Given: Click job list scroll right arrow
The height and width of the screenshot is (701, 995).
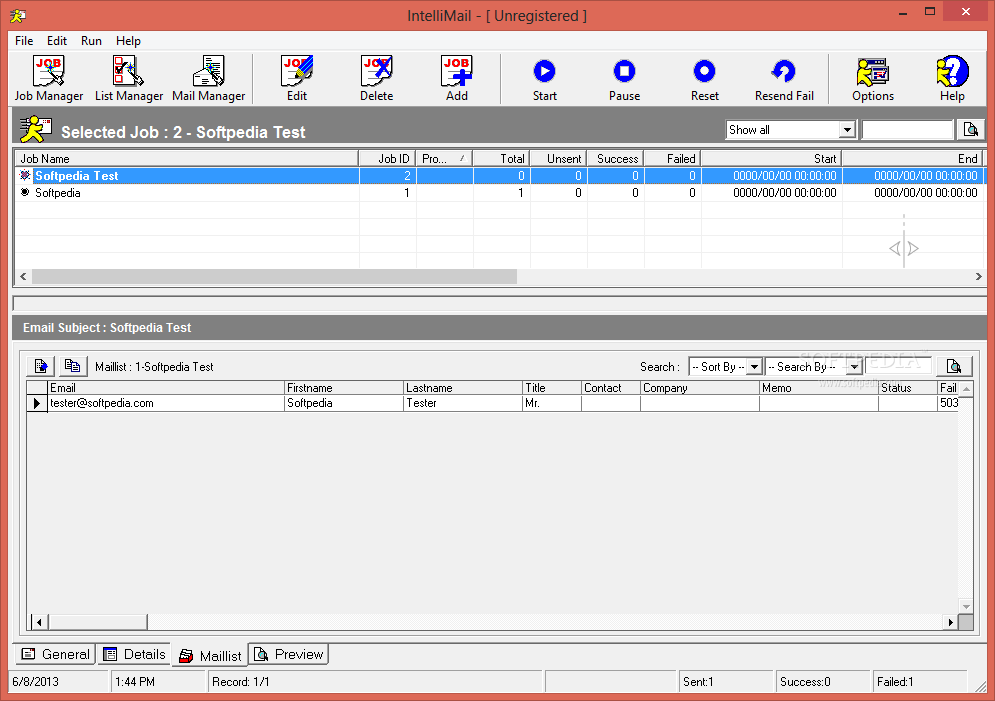Looking at the screenshot, I should point(978,276).
